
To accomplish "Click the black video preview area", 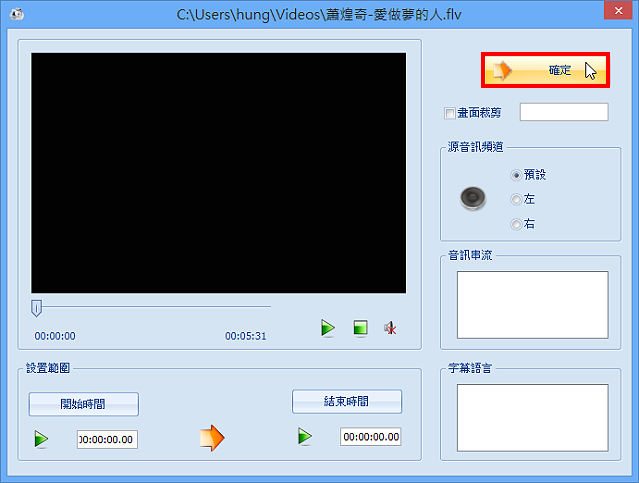I will (218, 173).
